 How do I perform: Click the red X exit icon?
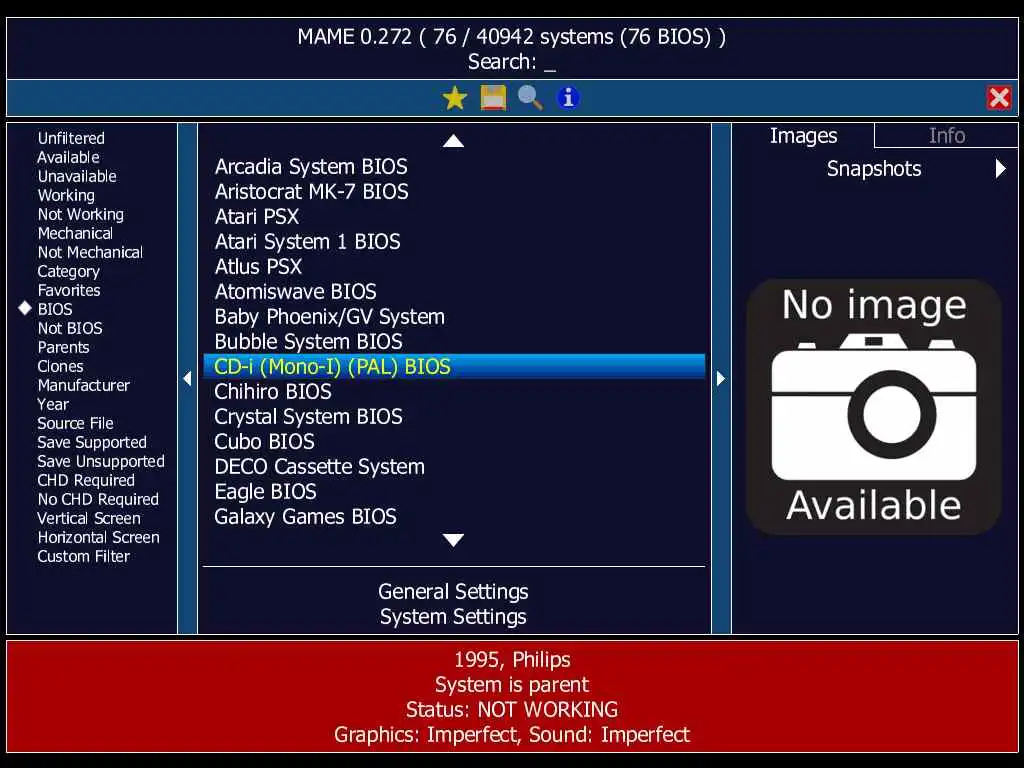click(999, 98)
